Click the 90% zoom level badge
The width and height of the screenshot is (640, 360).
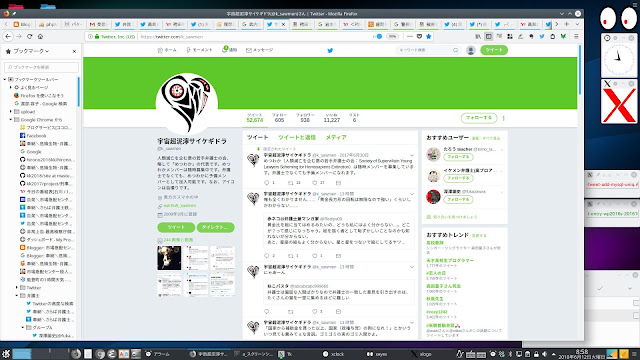(393, 36)
